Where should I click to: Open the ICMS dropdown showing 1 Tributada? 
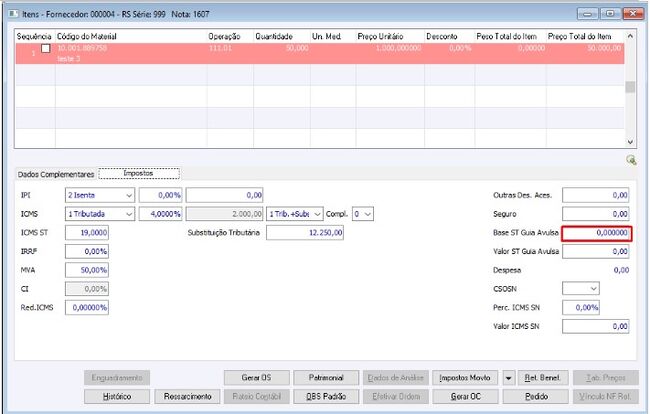click(x=100, y=214)
